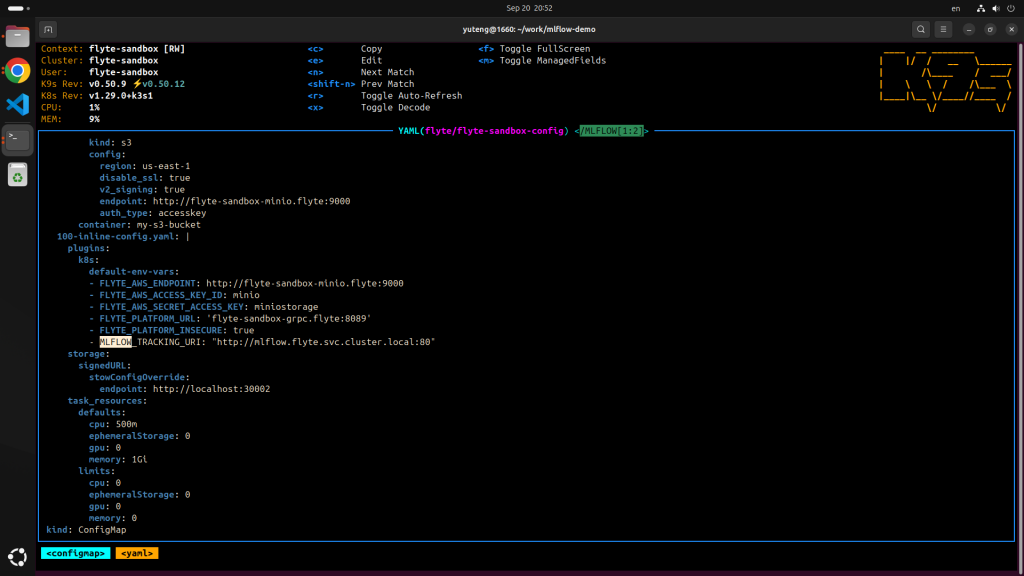Click the newer version v0.50.12 notice
The height and width of the screenshot is (576, 1024).
click(159, 84)
